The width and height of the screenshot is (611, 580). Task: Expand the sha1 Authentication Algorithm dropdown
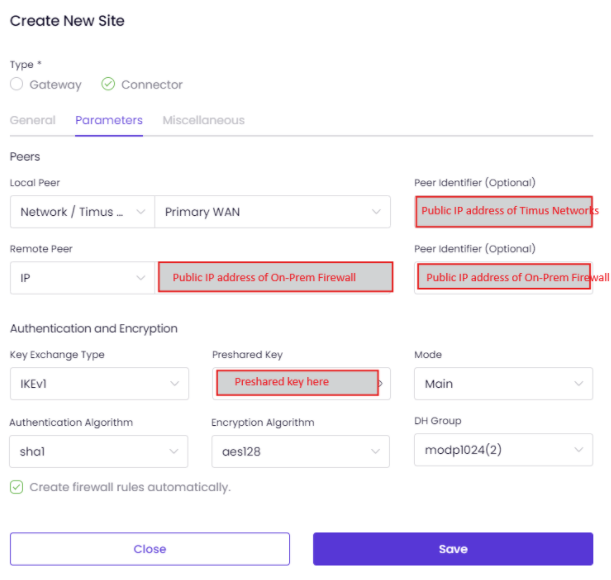point(99,451)
